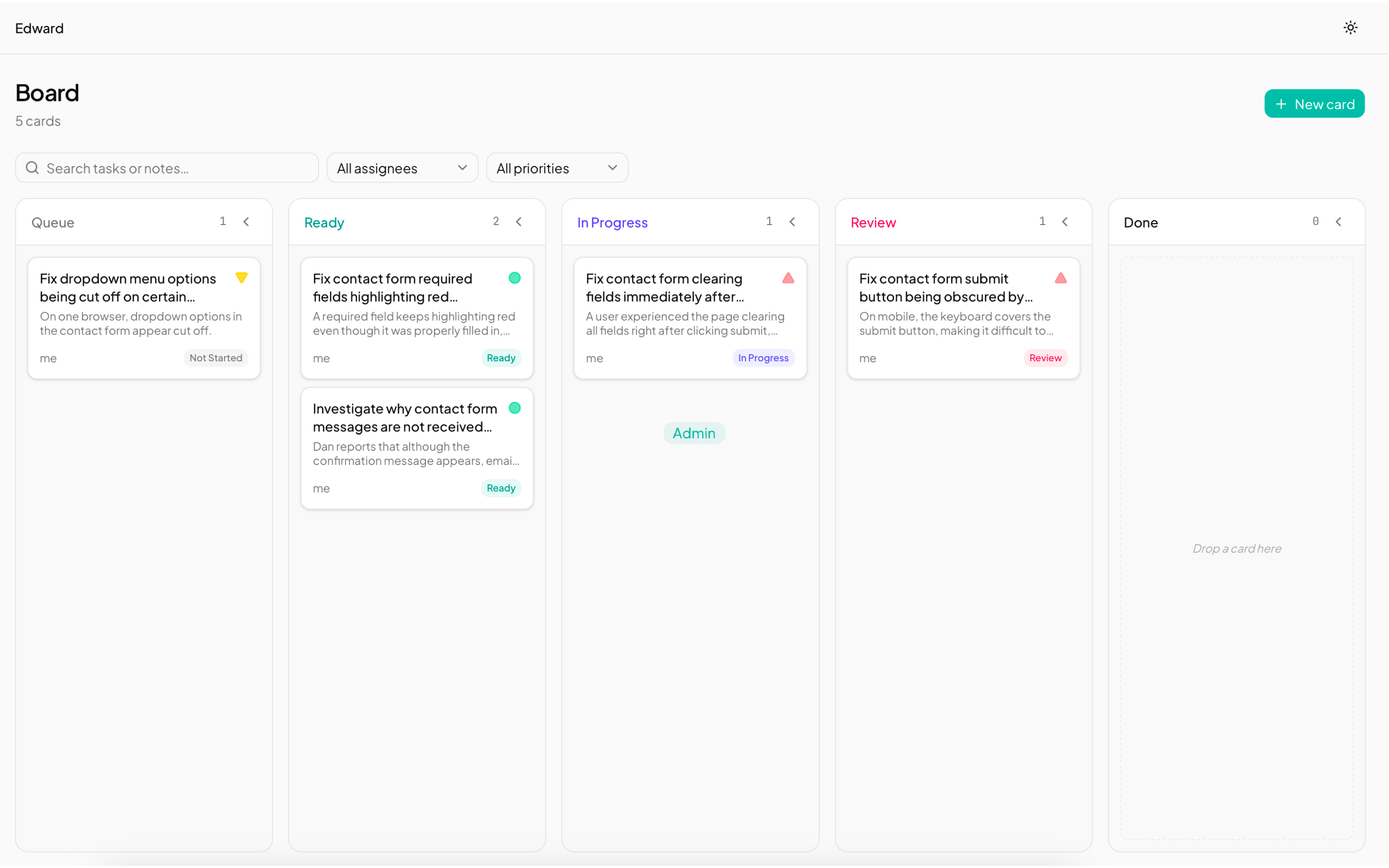
Task: Toggle the light/dark theme sun icon
Action: [1350, 28]
